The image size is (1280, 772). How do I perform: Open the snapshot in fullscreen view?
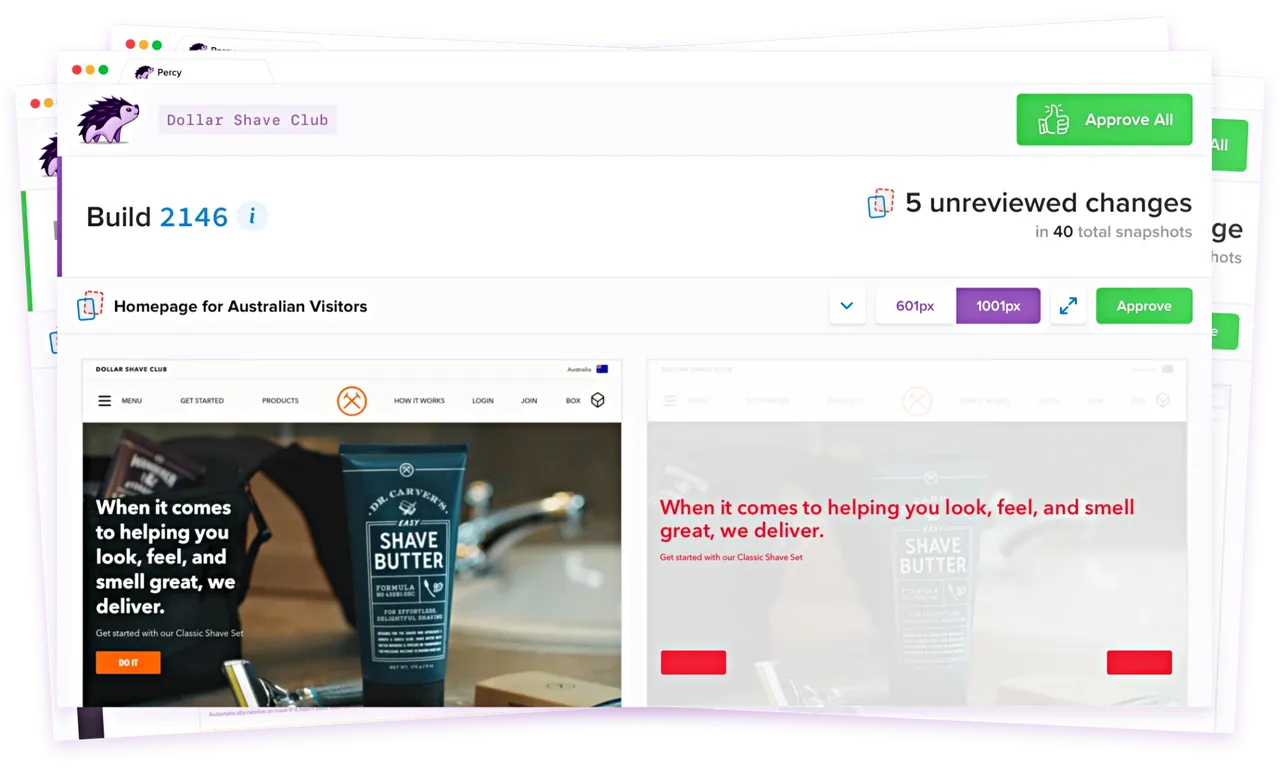pyautogui.click(x=1068, y=306)
